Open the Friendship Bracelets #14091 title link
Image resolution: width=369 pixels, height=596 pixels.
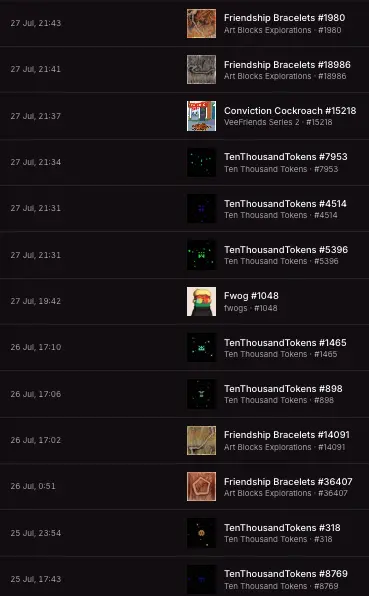[x=287, y=434]
